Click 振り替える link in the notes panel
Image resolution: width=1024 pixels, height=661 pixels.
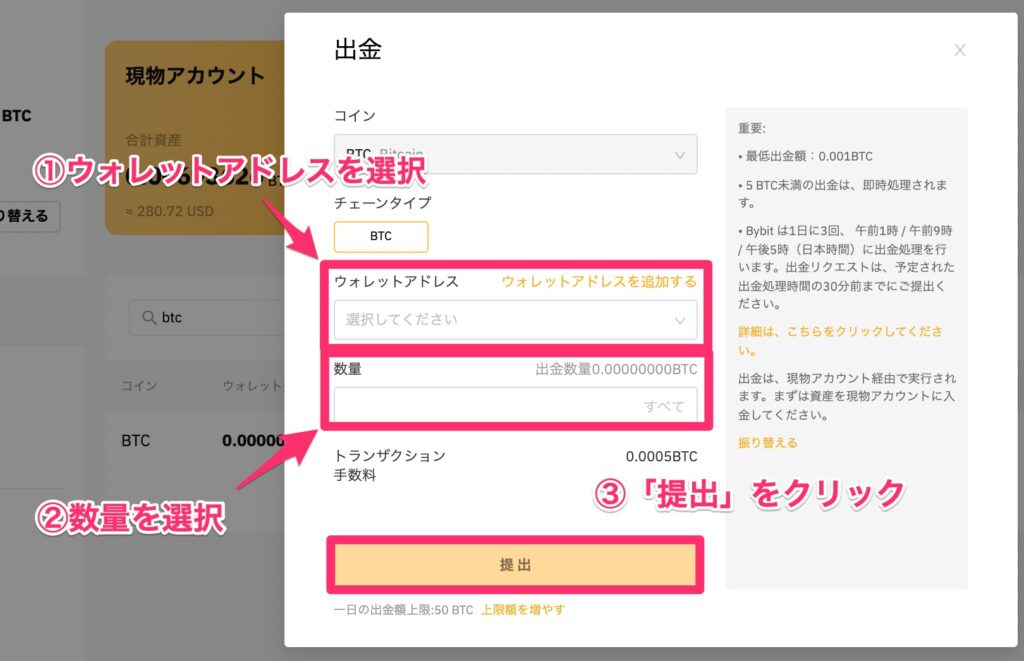point(767,442)
